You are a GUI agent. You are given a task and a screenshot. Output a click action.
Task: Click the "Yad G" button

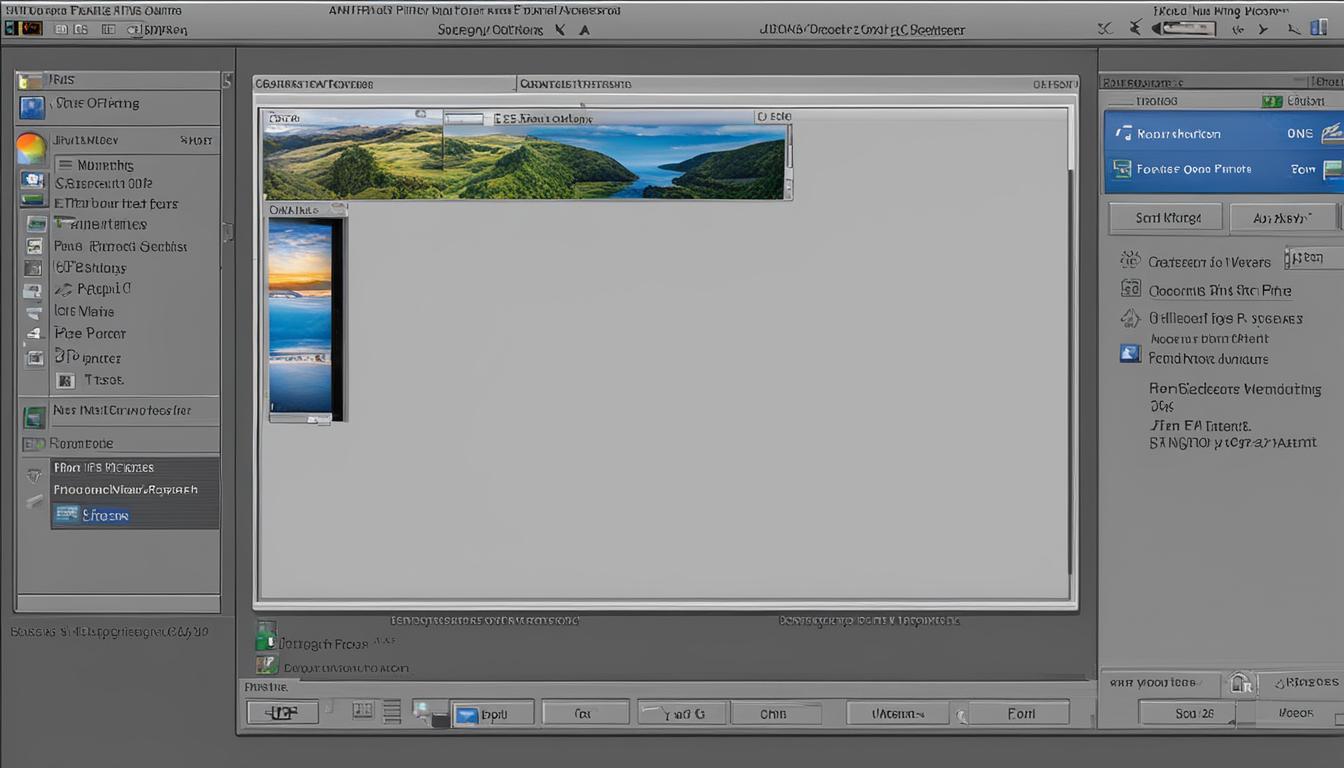[x=680, y=714]
